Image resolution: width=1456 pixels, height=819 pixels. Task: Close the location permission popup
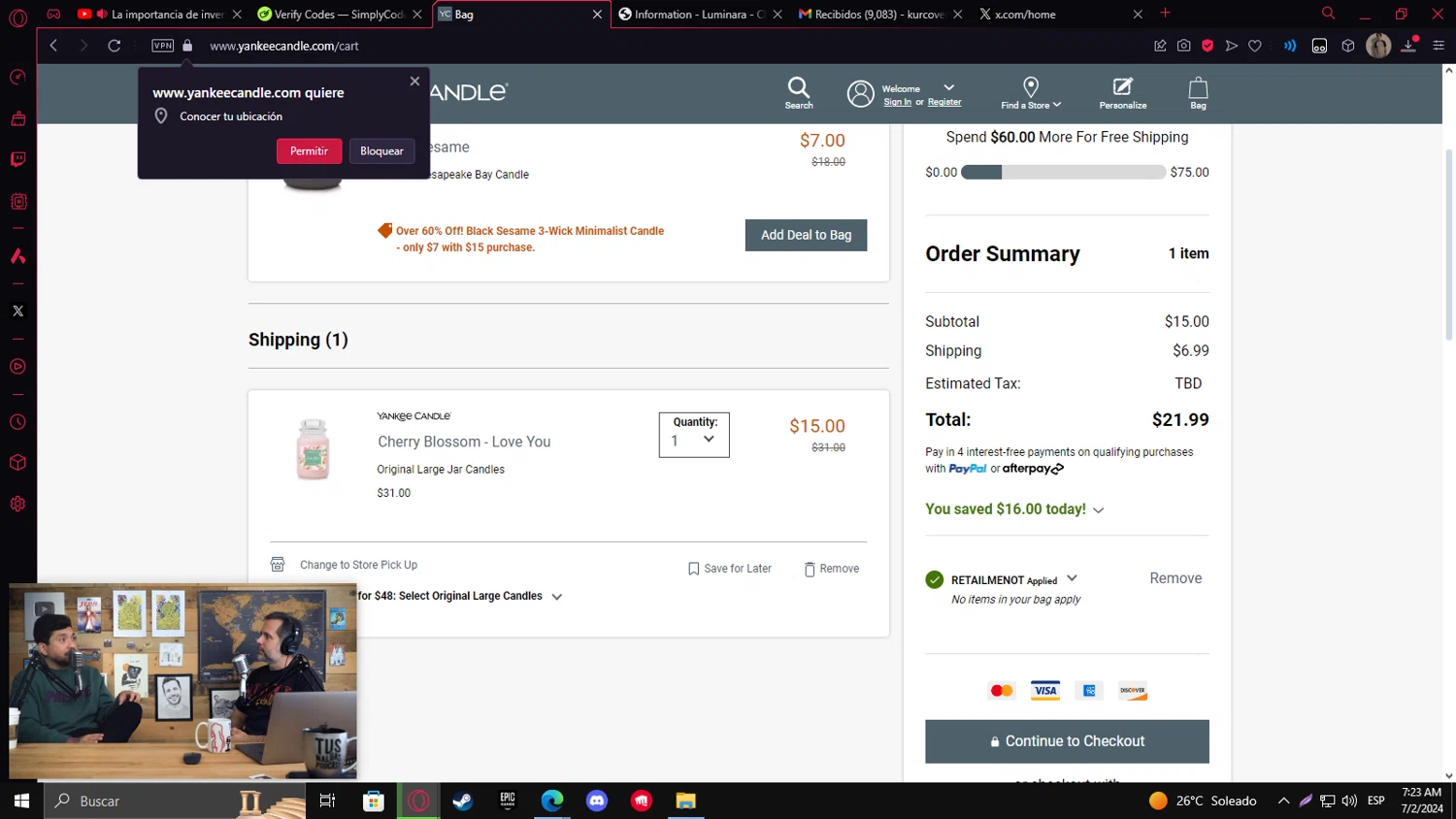tap(414, 82)
